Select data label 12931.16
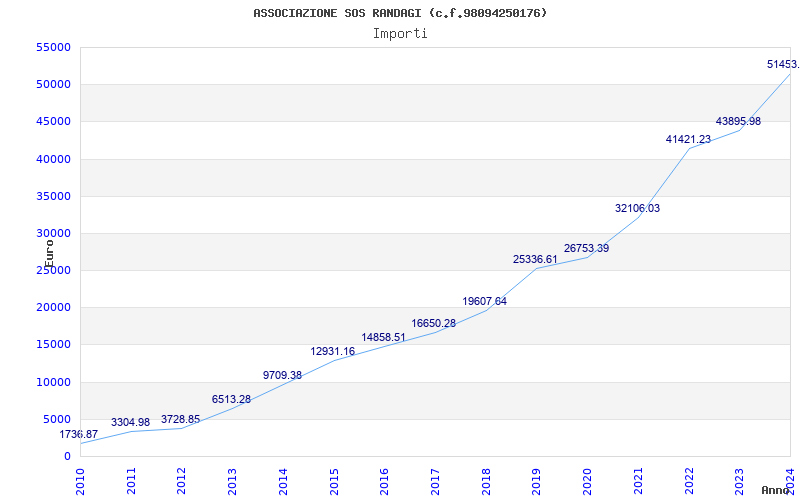Screen dimensions: 800x500 [333, 352]
